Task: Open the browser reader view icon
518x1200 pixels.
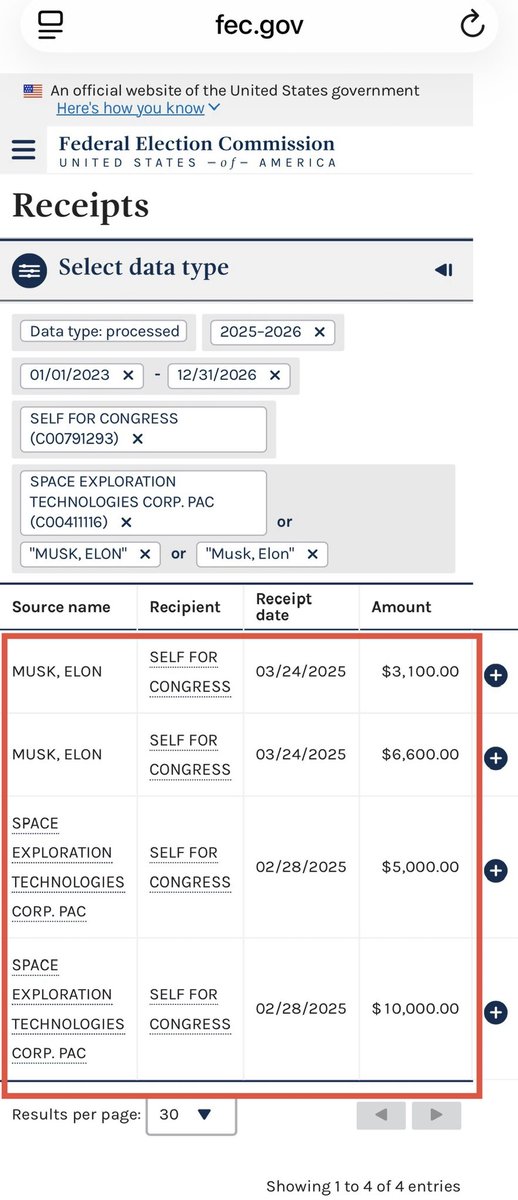Action: 50,26
